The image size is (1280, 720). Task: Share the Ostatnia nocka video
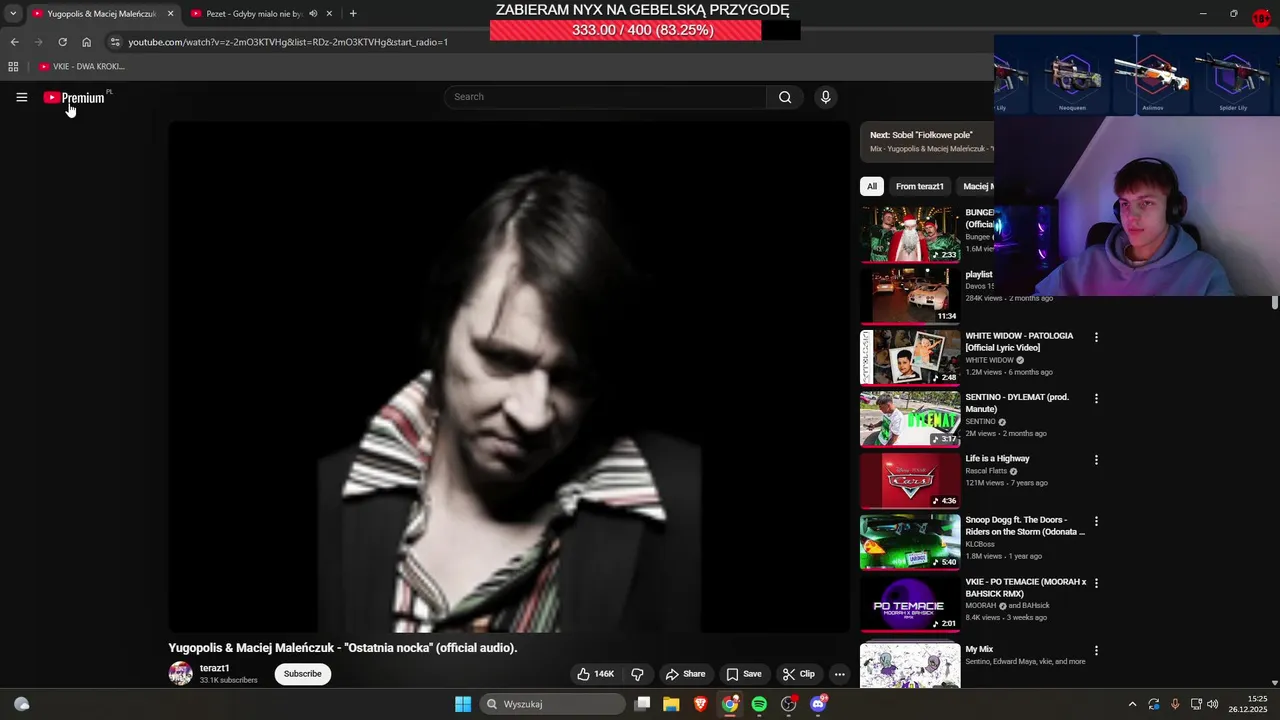pos(686,674)
